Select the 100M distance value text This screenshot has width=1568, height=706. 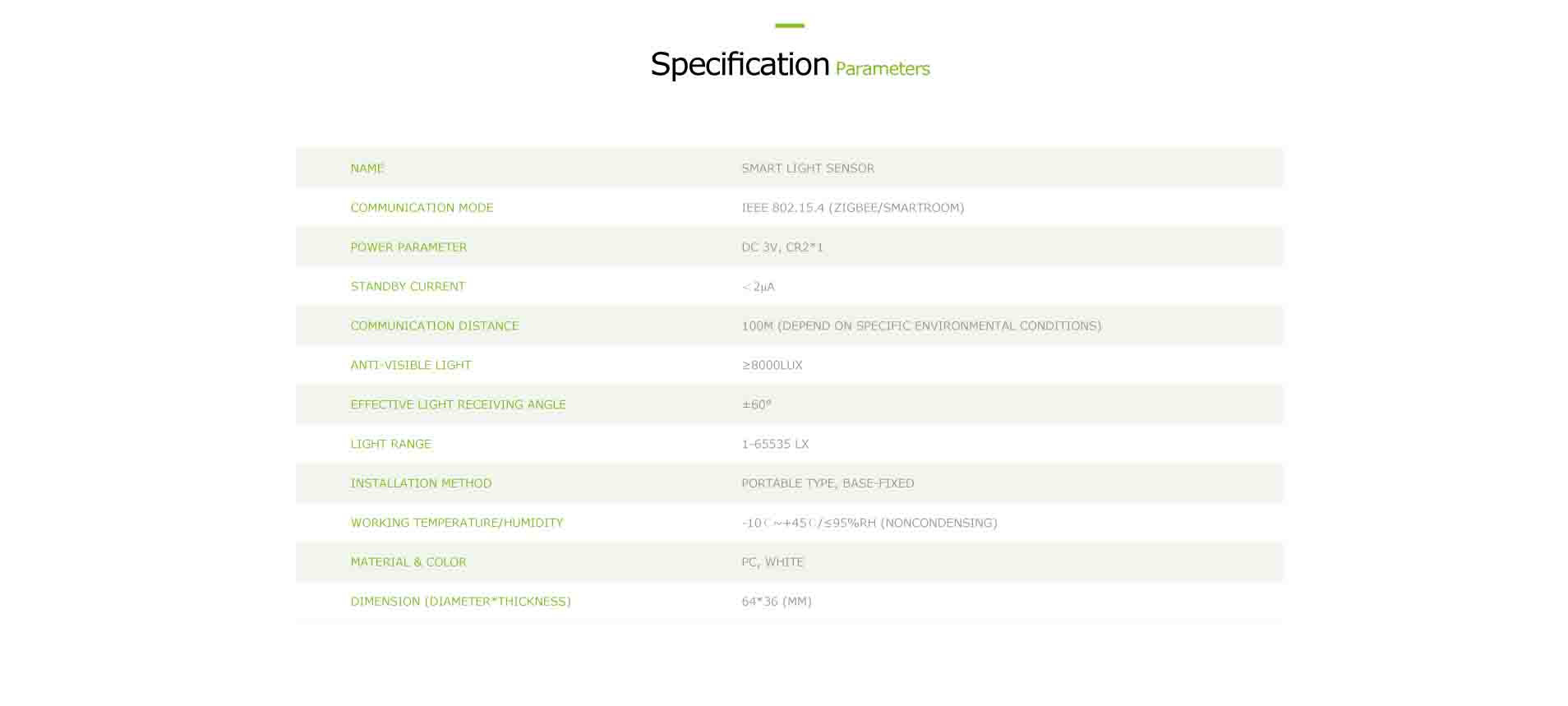coord(921,326)
